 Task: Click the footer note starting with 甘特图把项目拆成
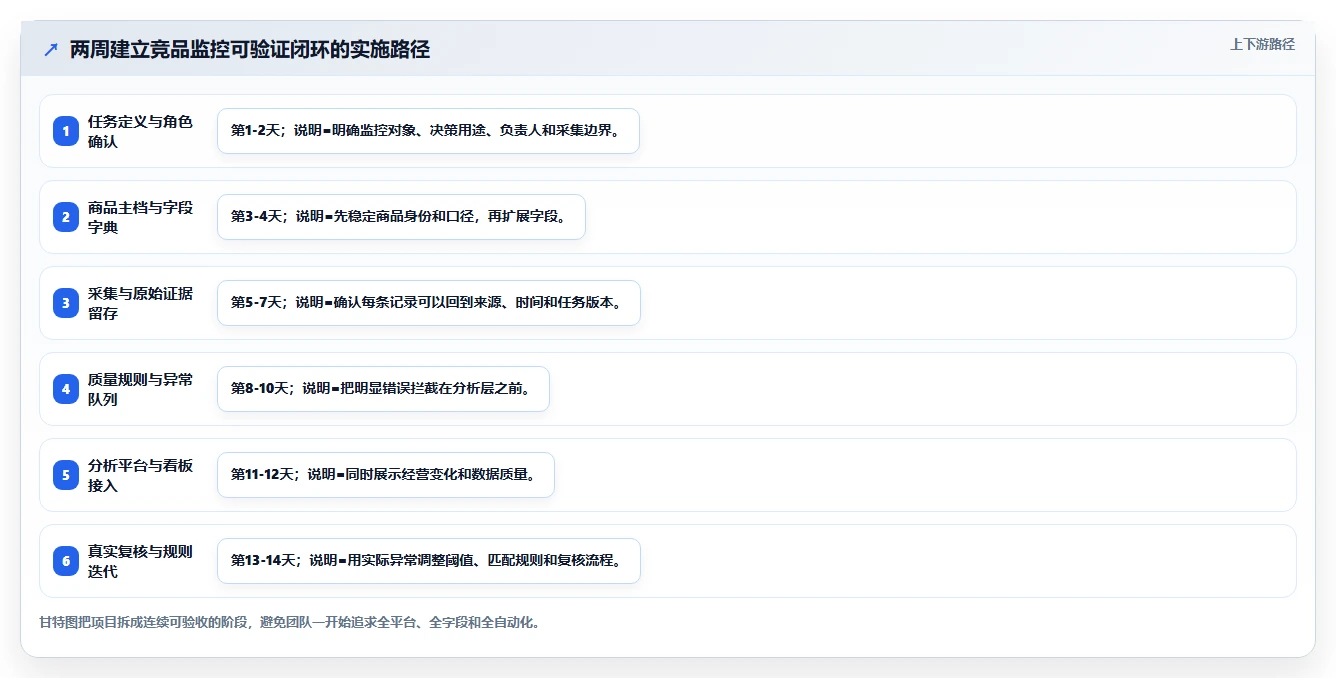click(x=290, y=622)
